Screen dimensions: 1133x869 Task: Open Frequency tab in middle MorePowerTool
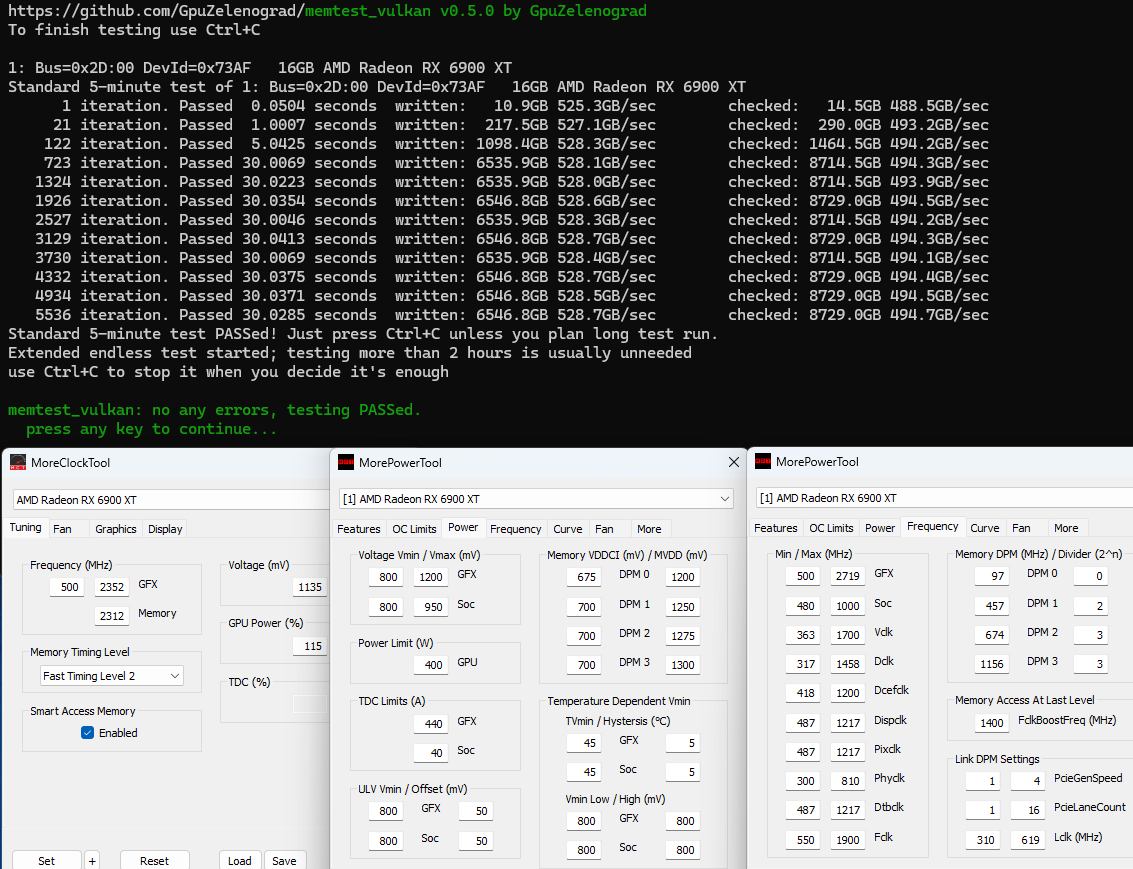point(515,529)
